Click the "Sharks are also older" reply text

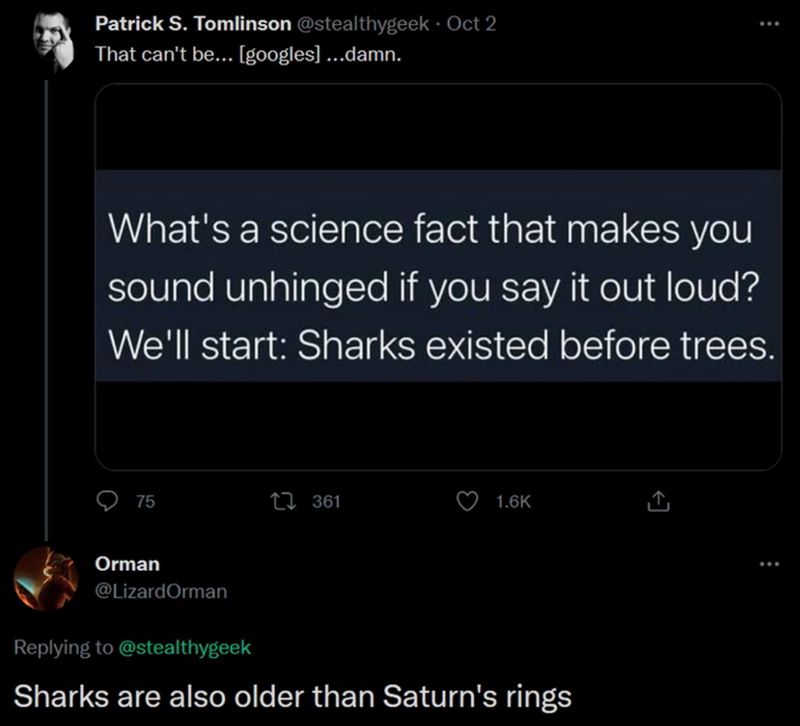292,695
